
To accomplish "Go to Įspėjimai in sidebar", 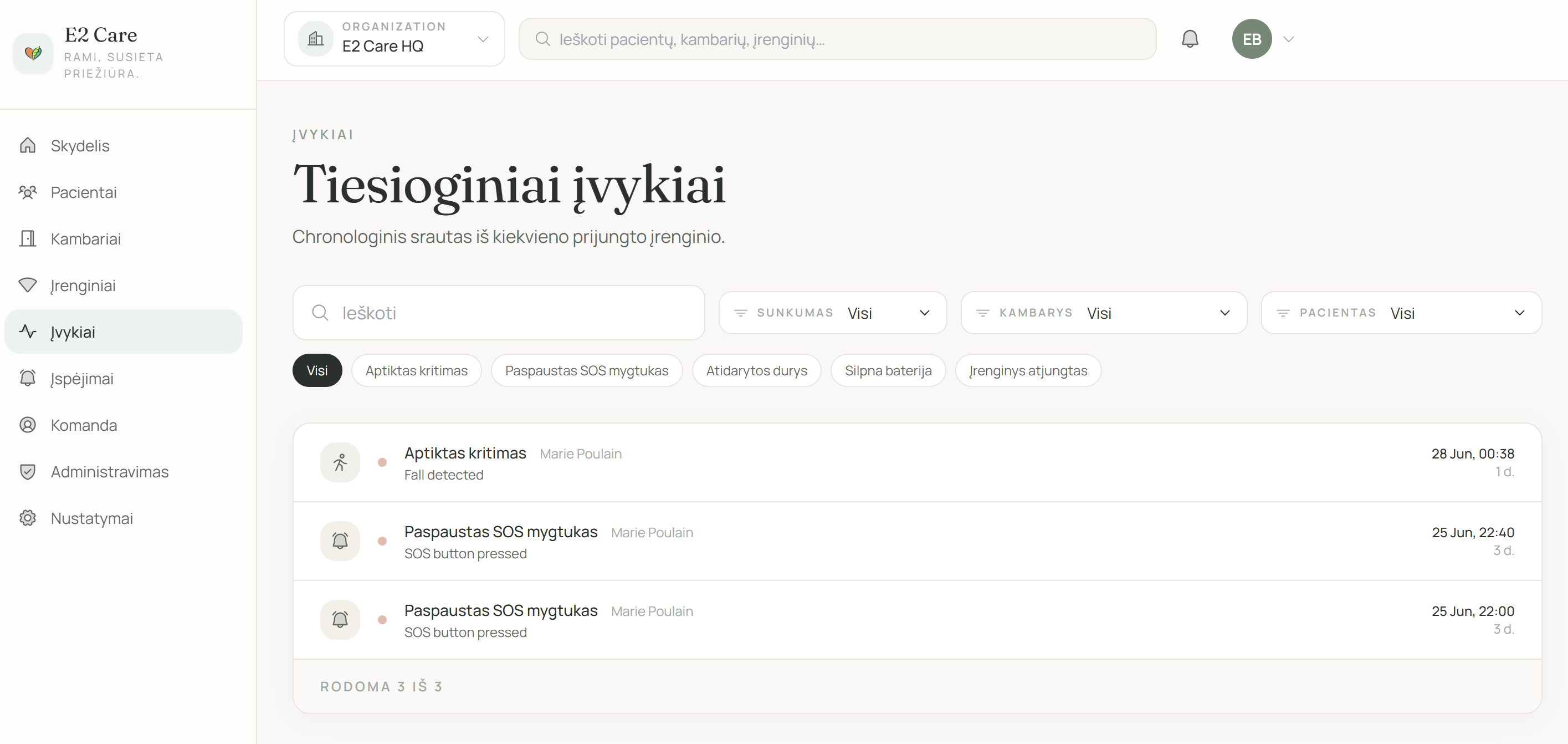I will (x=123, y=378).
